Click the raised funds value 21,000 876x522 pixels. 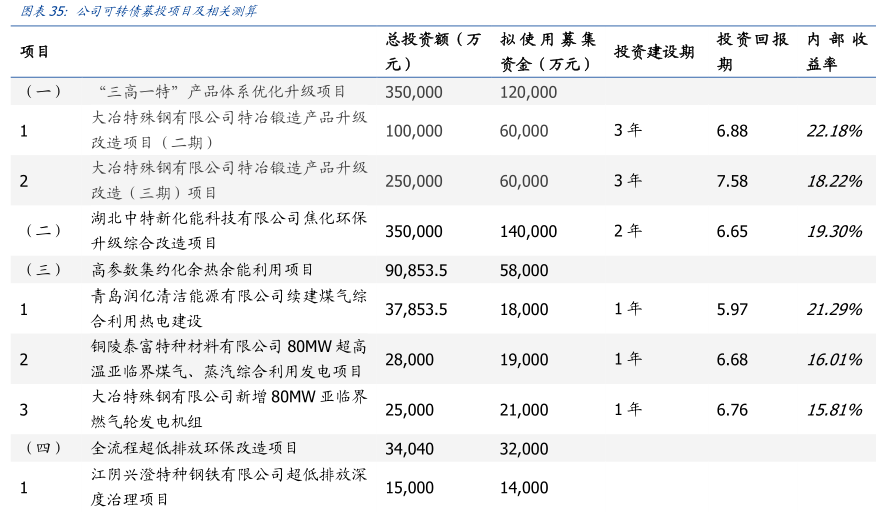tap(523, 410)
